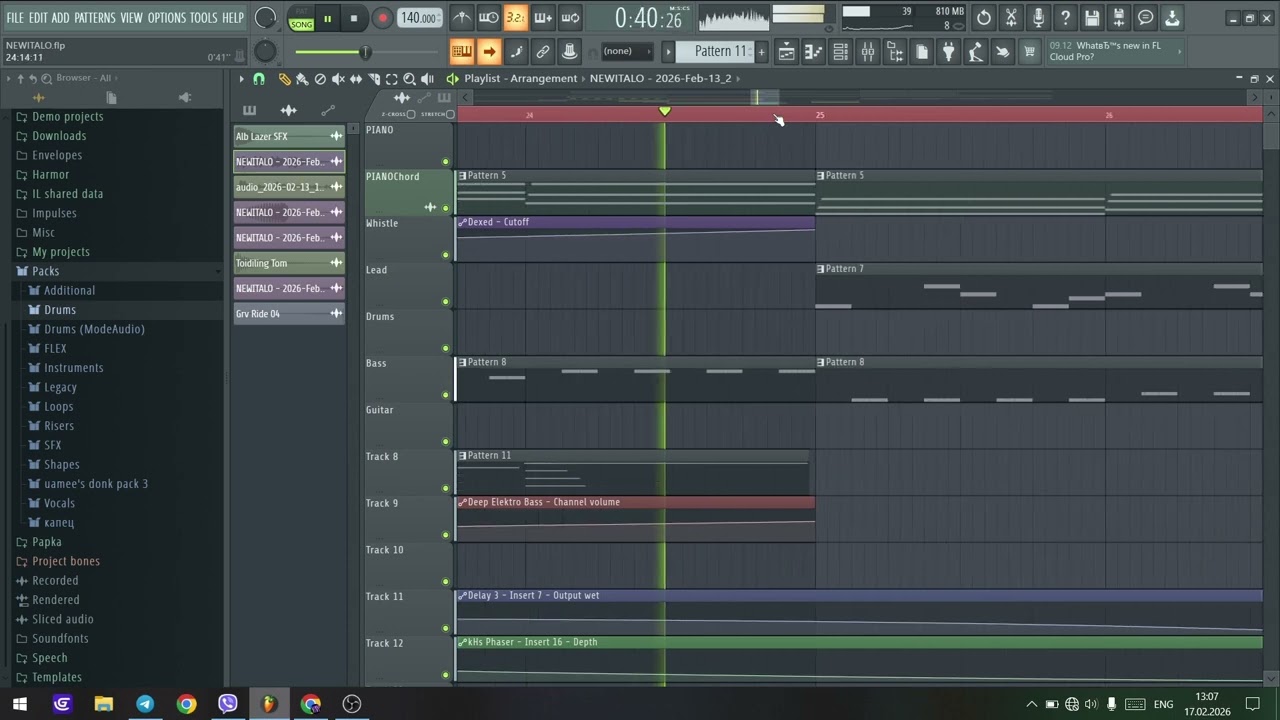Select the Delete tool in Playlist toolbar

tap(320, 78)
